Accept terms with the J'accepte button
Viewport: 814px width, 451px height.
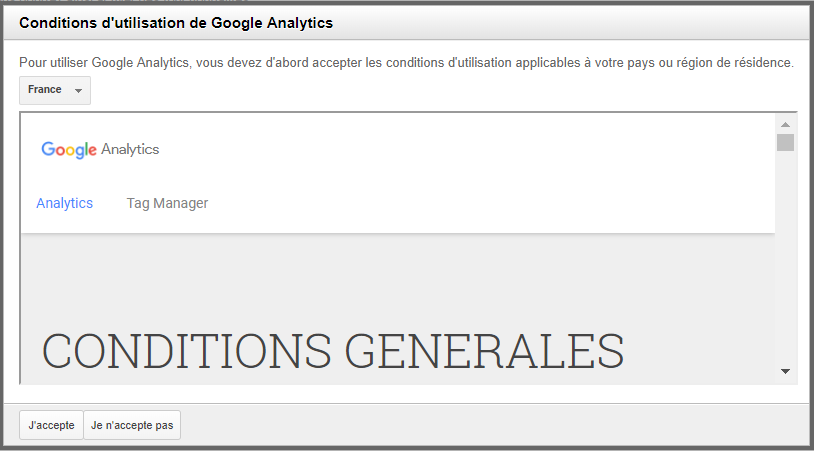51,425
